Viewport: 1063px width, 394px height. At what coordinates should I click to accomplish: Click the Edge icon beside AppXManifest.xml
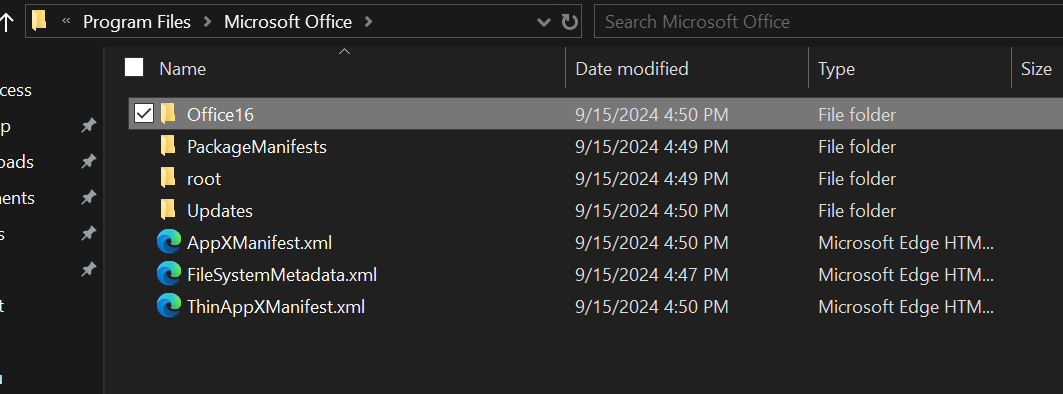(169, 242)
